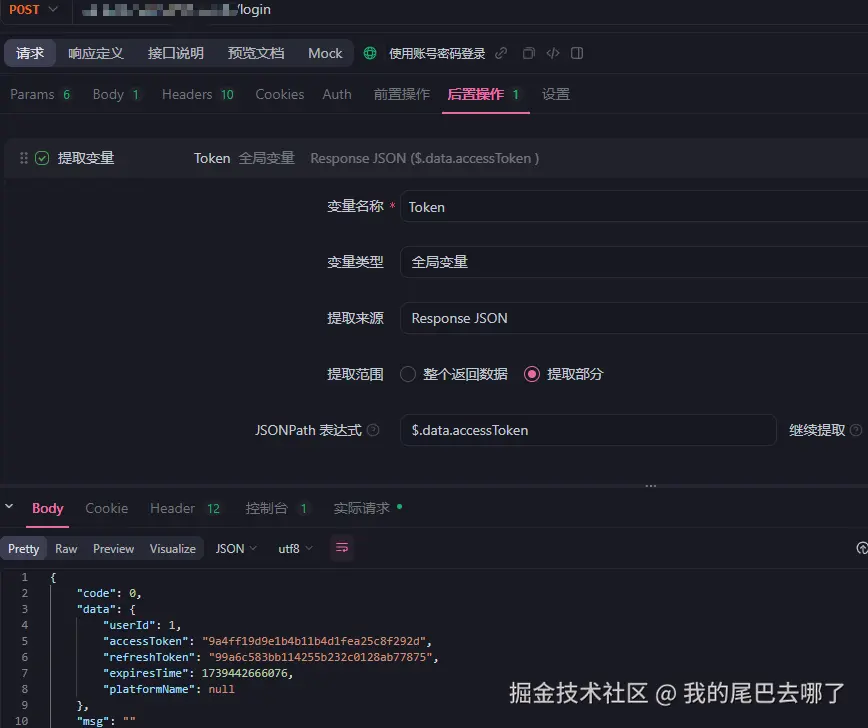Select the Pretty view mode
Screen dimensions: 868x728
coord(23,549)
